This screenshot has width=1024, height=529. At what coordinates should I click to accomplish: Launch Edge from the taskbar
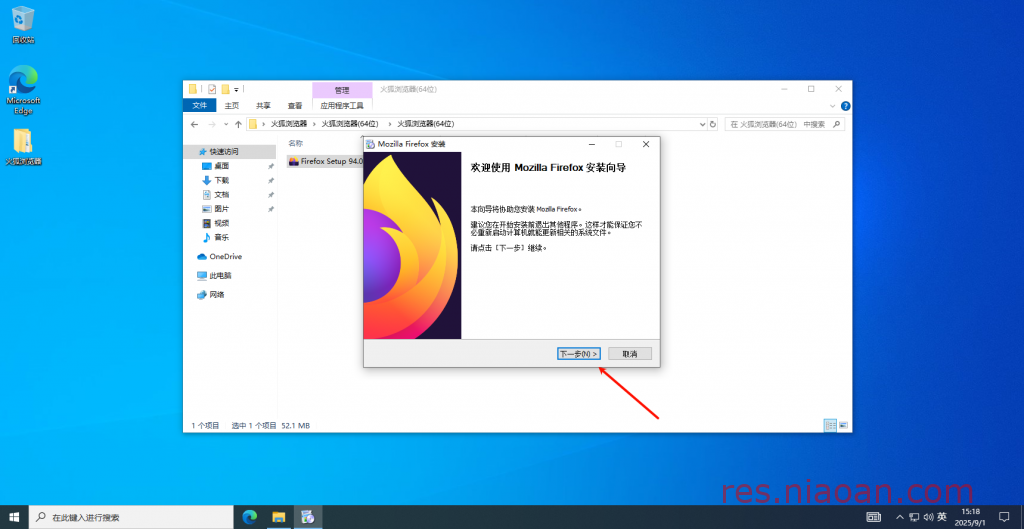pos(249,517)
